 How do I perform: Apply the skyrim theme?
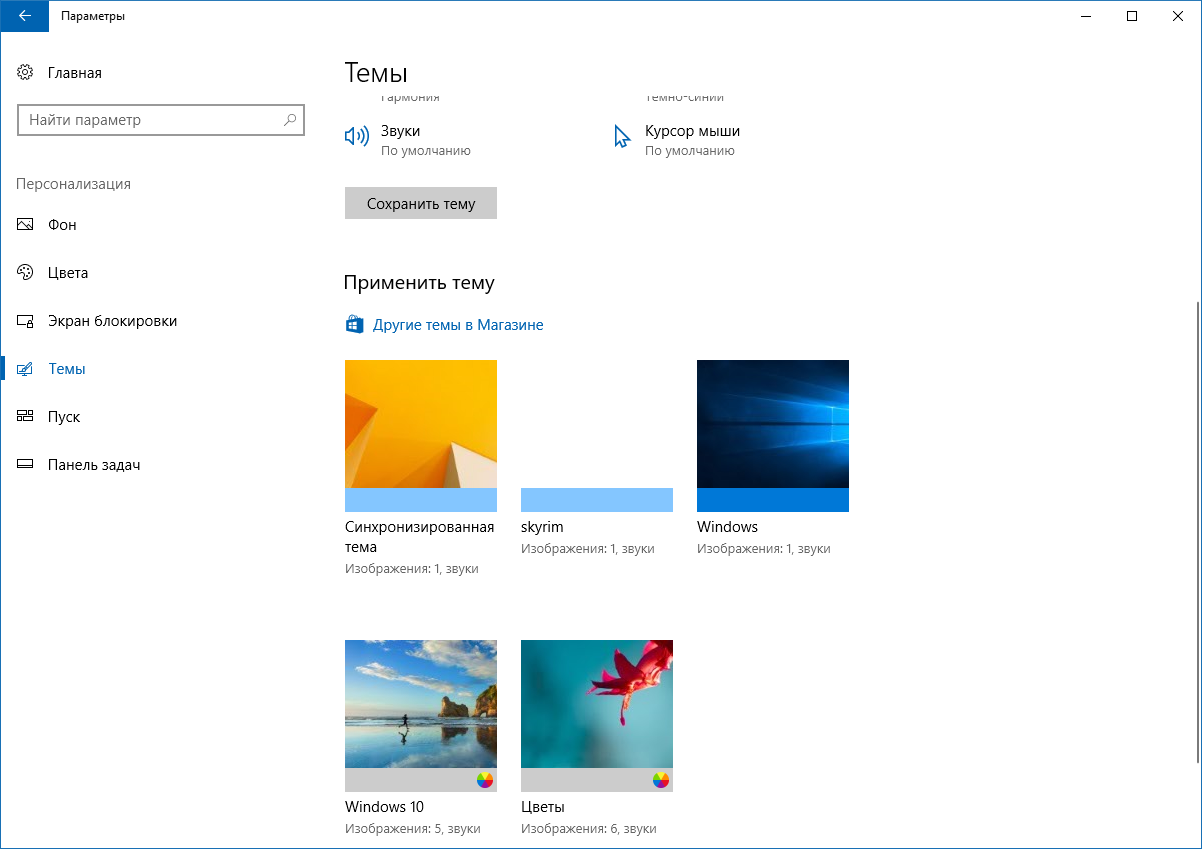pyautogui.click(x=596, y=436)
